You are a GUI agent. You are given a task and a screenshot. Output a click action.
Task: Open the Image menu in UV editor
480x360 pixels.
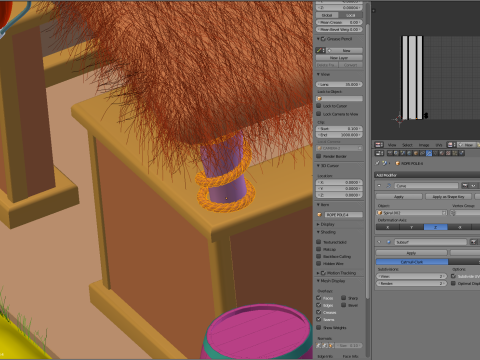(424, 145)
